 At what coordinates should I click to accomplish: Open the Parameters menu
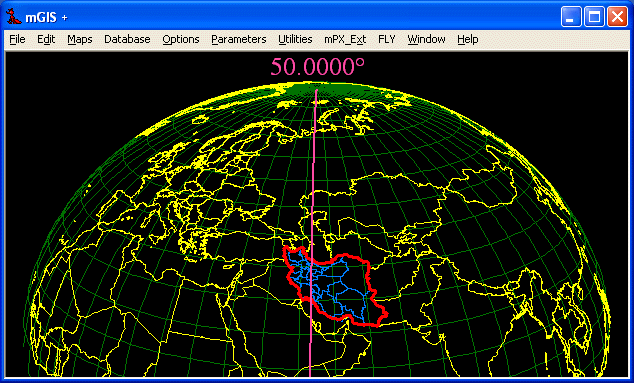(239, 39)
